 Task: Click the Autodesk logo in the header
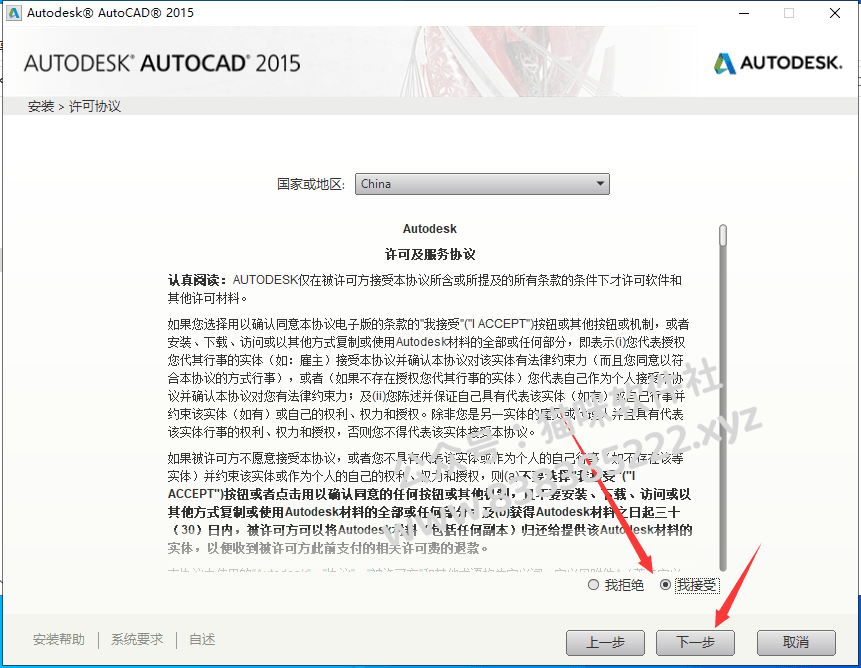point(778,63)
